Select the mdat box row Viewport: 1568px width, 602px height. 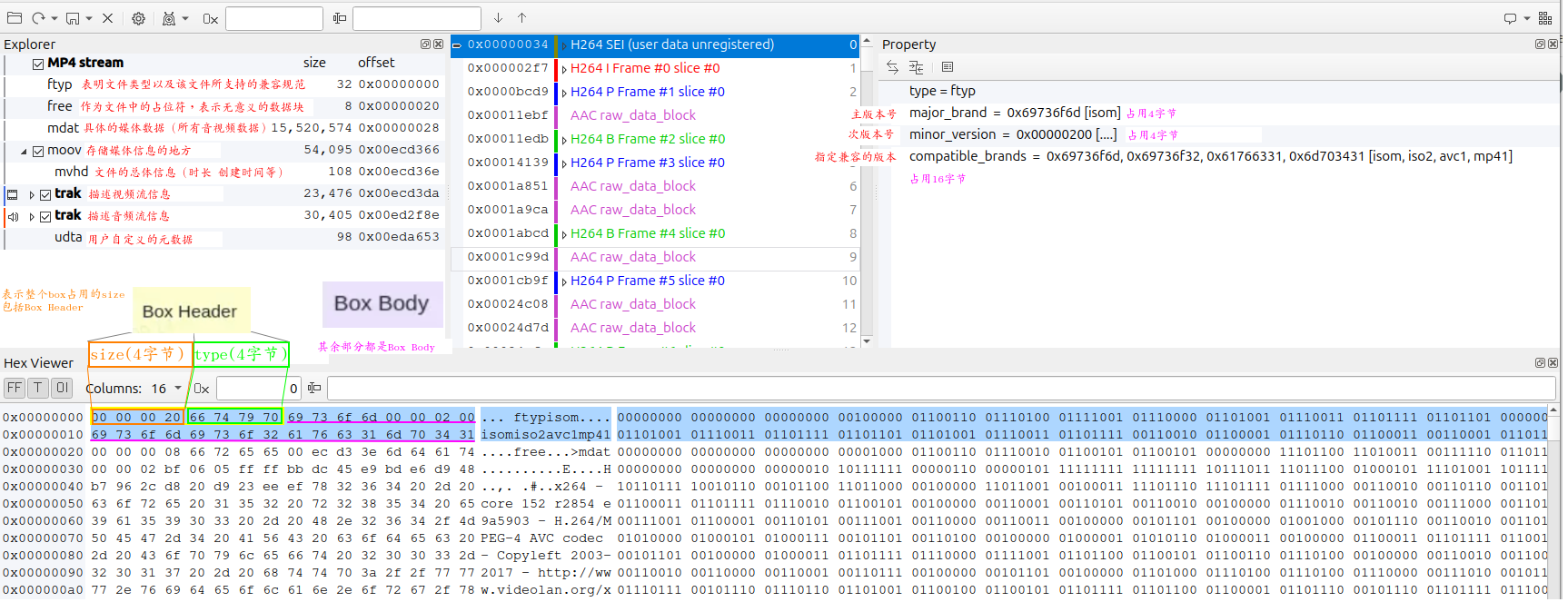tap(223, 128)
